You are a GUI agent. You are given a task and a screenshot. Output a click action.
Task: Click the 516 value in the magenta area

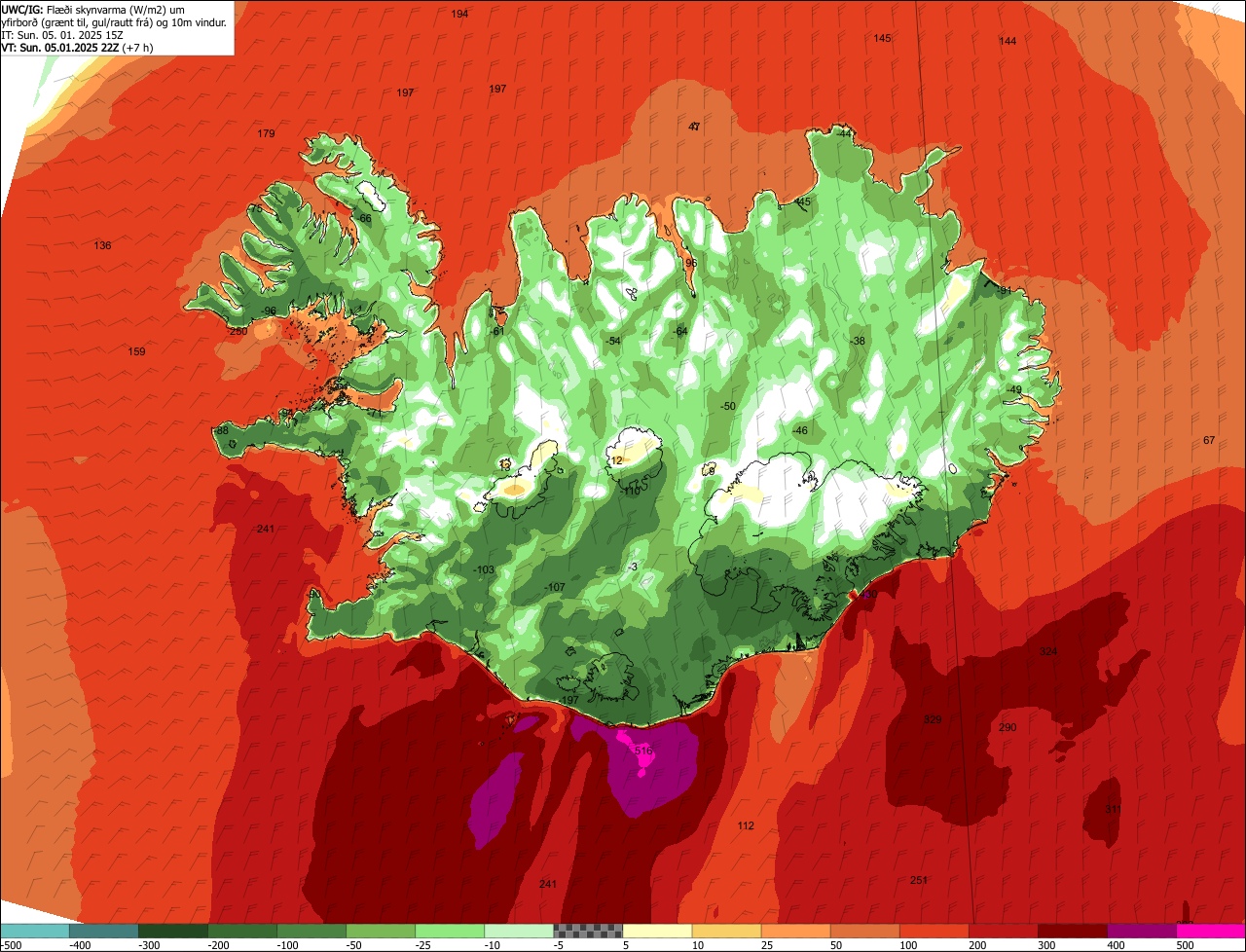(643, 751)
